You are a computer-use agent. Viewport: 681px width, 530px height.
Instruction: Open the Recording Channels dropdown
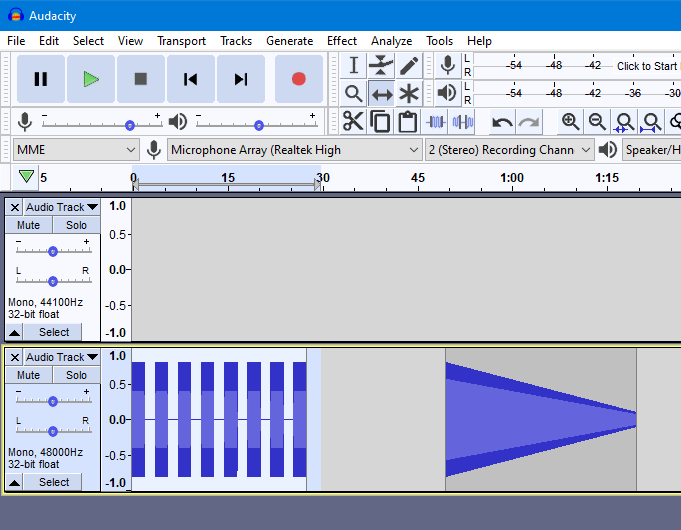pyautogui.click(x=509, y=150)
